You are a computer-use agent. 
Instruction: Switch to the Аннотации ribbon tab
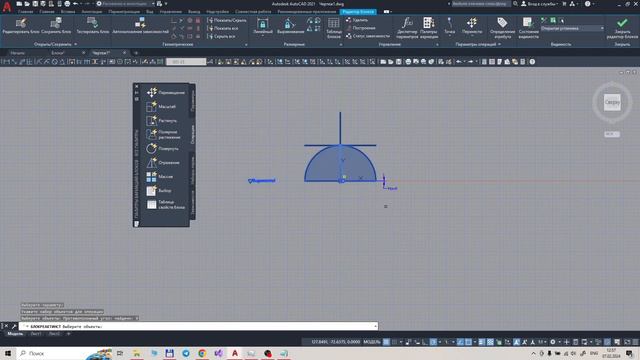click(92, 12)
